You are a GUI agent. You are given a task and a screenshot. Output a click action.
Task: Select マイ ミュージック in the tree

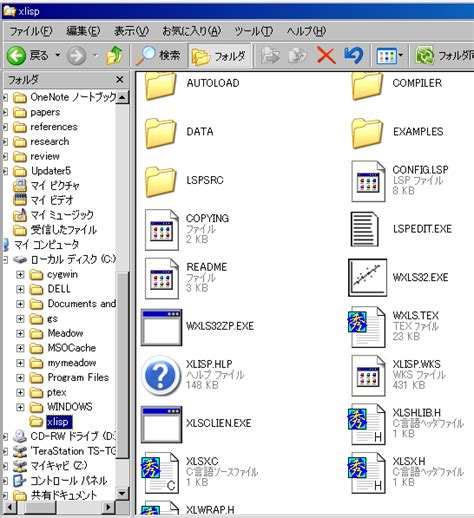point(62,215)
